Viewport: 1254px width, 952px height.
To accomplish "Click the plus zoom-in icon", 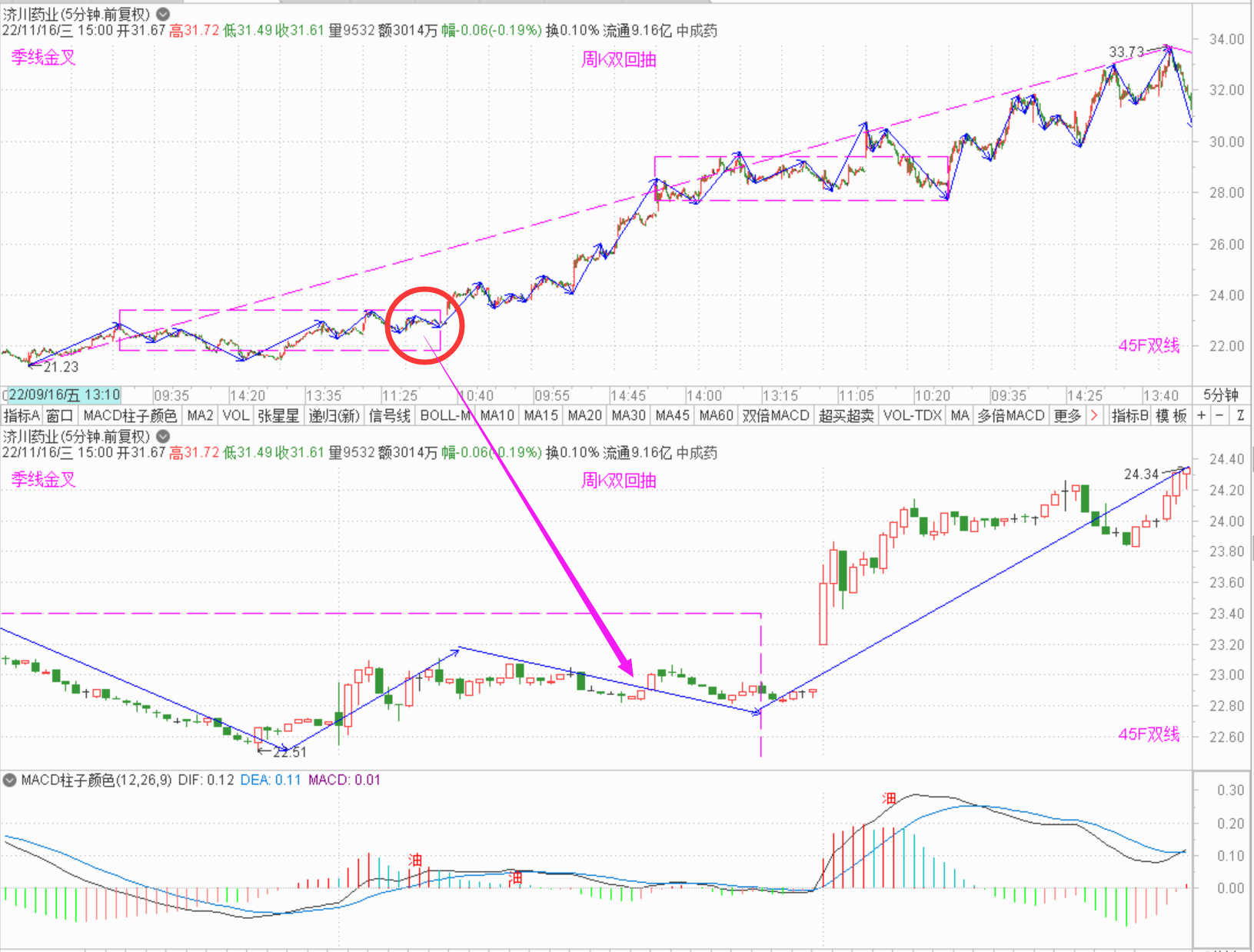I will (x=1201, y=416).
